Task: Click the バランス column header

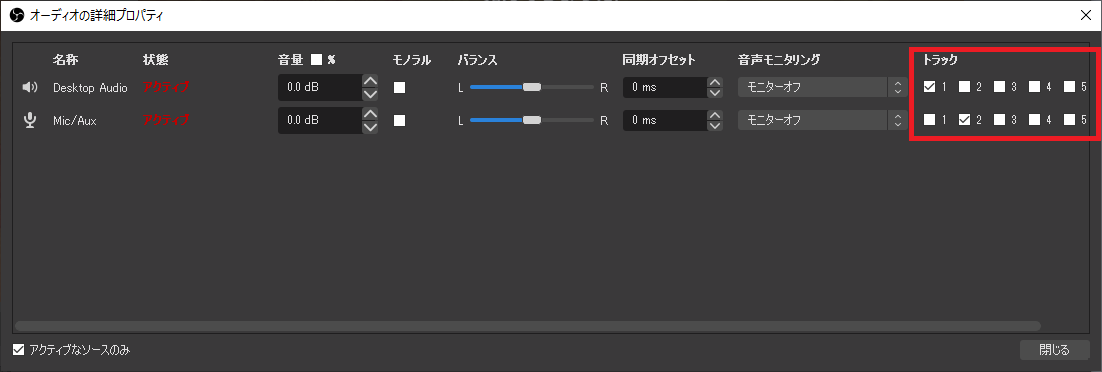Action: pyautogui.click(x=477, y=60)
